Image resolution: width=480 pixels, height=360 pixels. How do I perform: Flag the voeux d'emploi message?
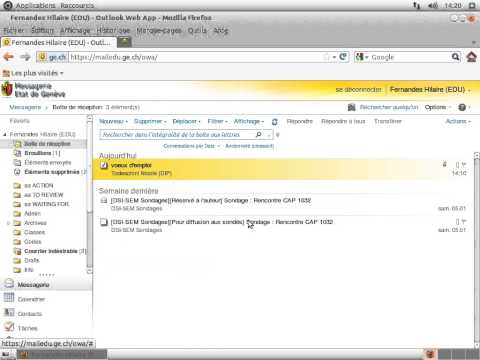pyautogui.click(x=464, y=165)
